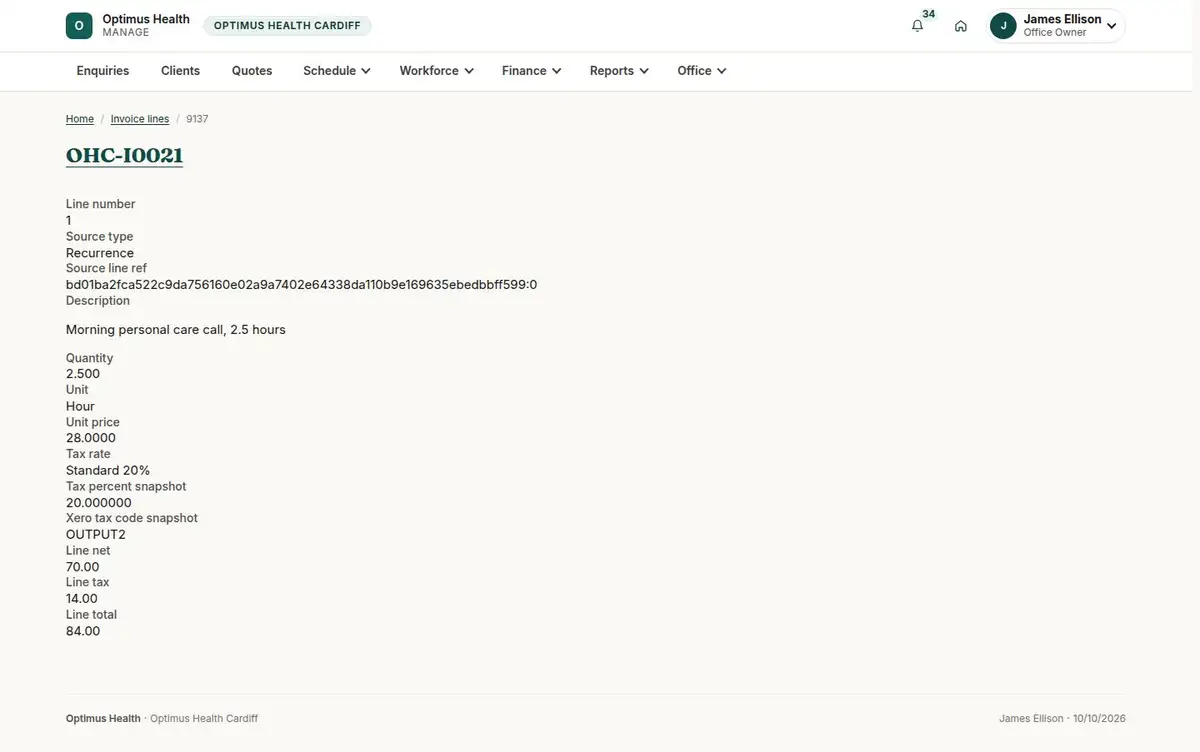Open the Workforce dropdown menu

pos(436,71)
